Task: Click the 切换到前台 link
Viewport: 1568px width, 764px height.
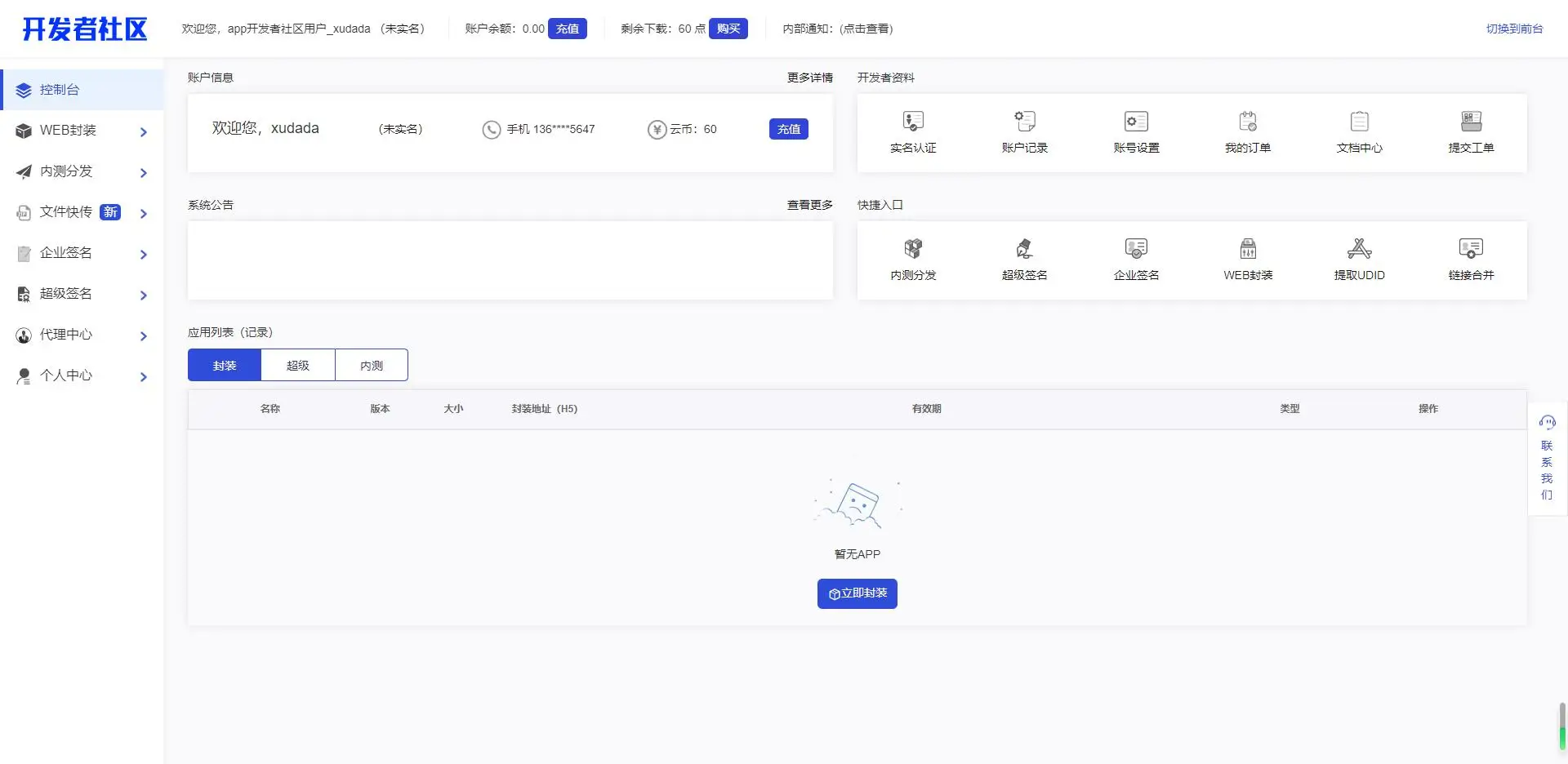Action: 1513,29
